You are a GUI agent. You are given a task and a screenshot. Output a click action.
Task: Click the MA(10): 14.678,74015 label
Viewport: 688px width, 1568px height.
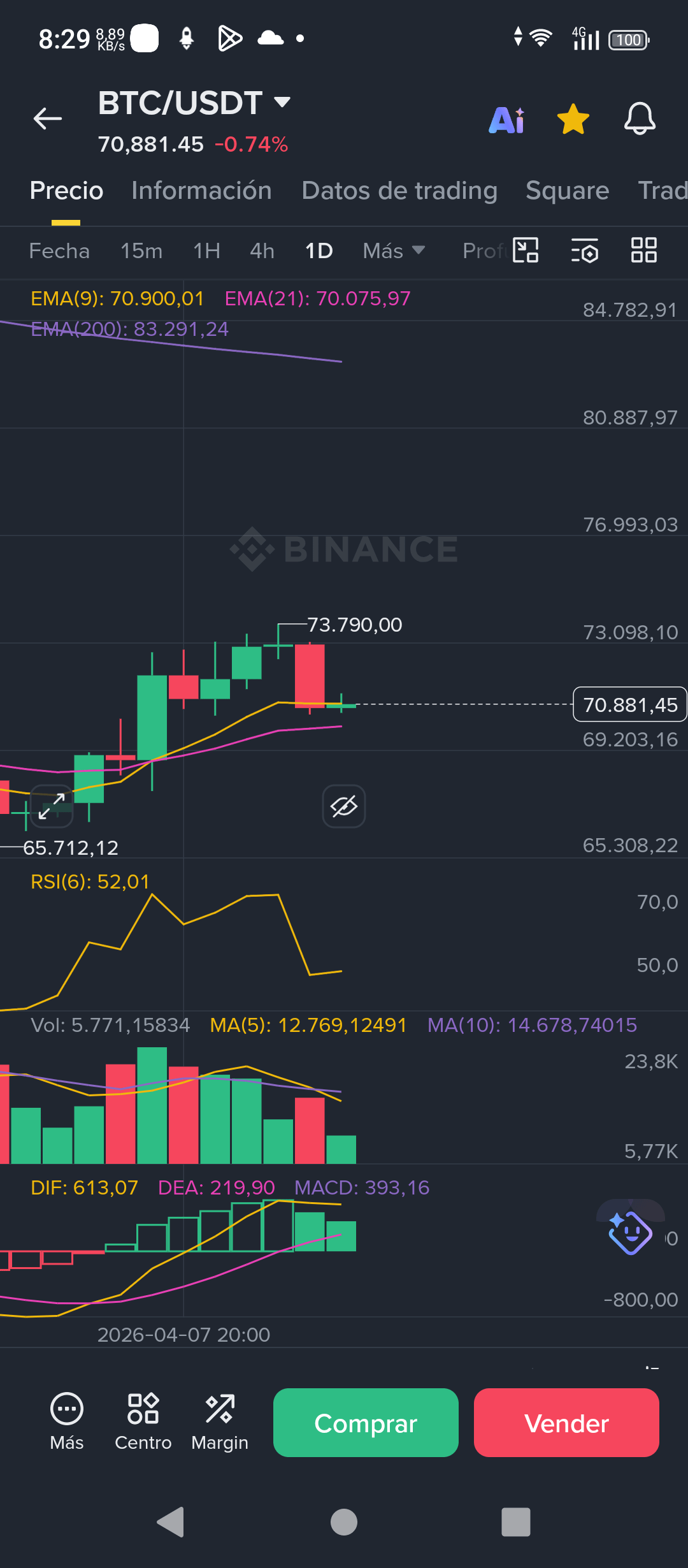(x=532, y=1025)
